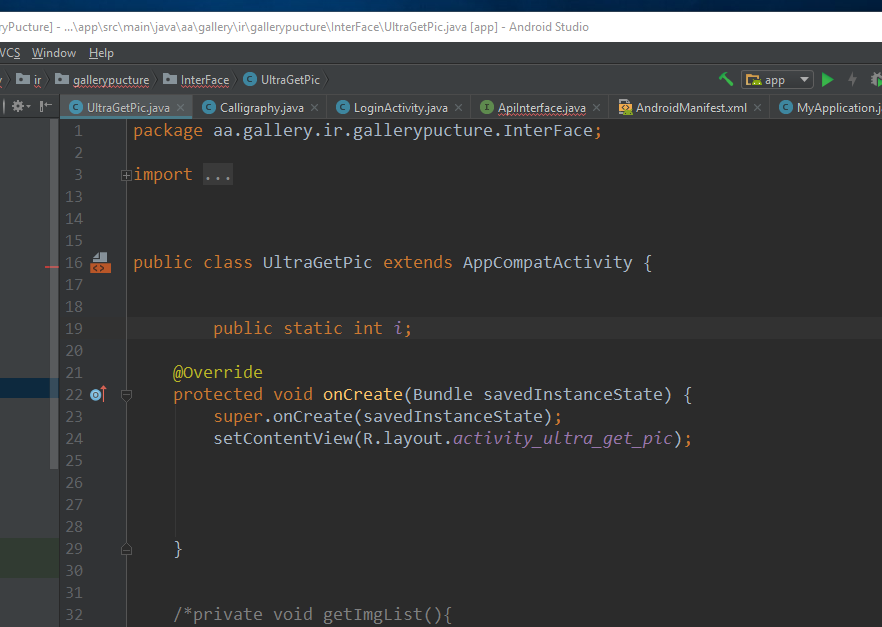Open the Help menu
The height and width of the screenshot is (627, 882).
(x=101, y=53)
